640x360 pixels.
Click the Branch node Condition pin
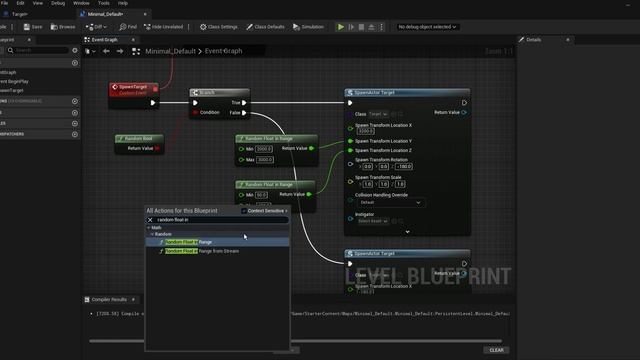coord(195,112)
